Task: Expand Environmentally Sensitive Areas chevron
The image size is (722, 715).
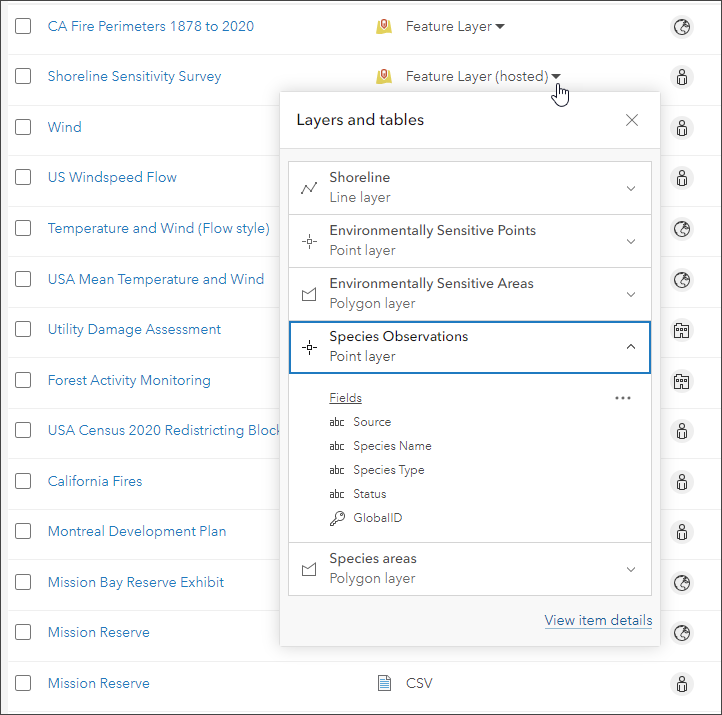Action: (631, 294)
